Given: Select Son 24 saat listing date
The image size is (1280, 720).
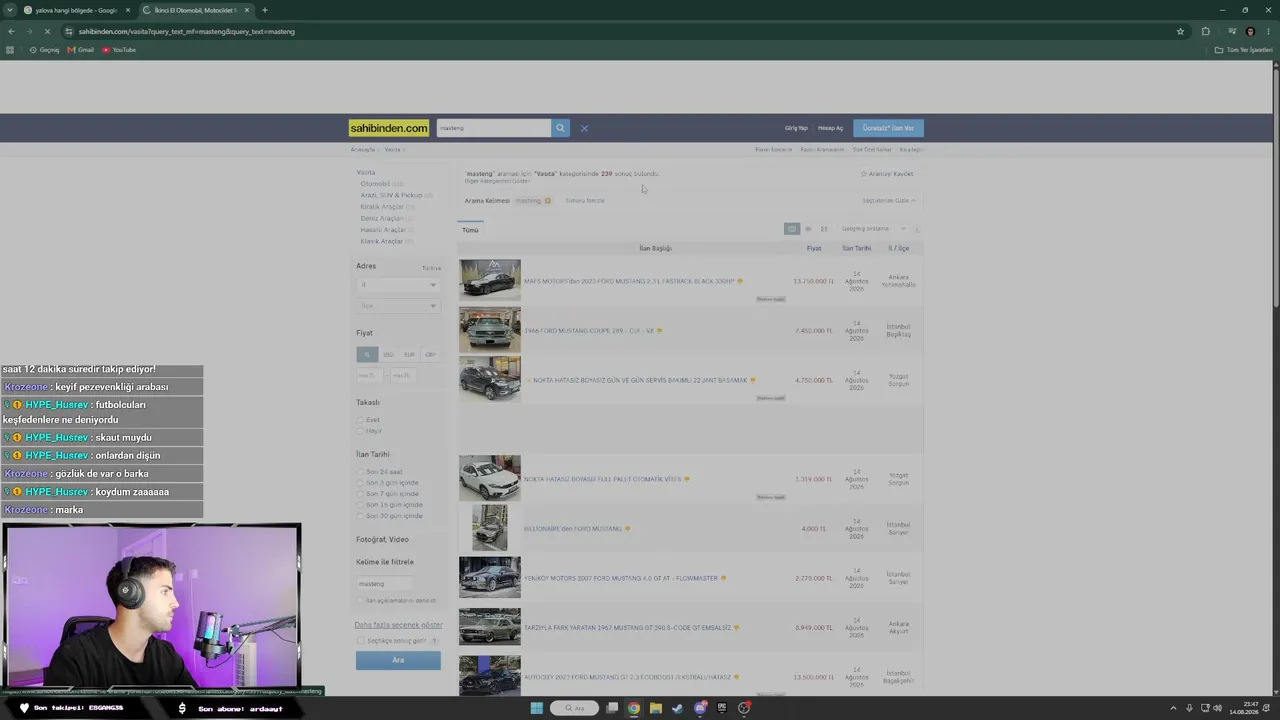Looking at the screenshot, I should click(360, 472).
